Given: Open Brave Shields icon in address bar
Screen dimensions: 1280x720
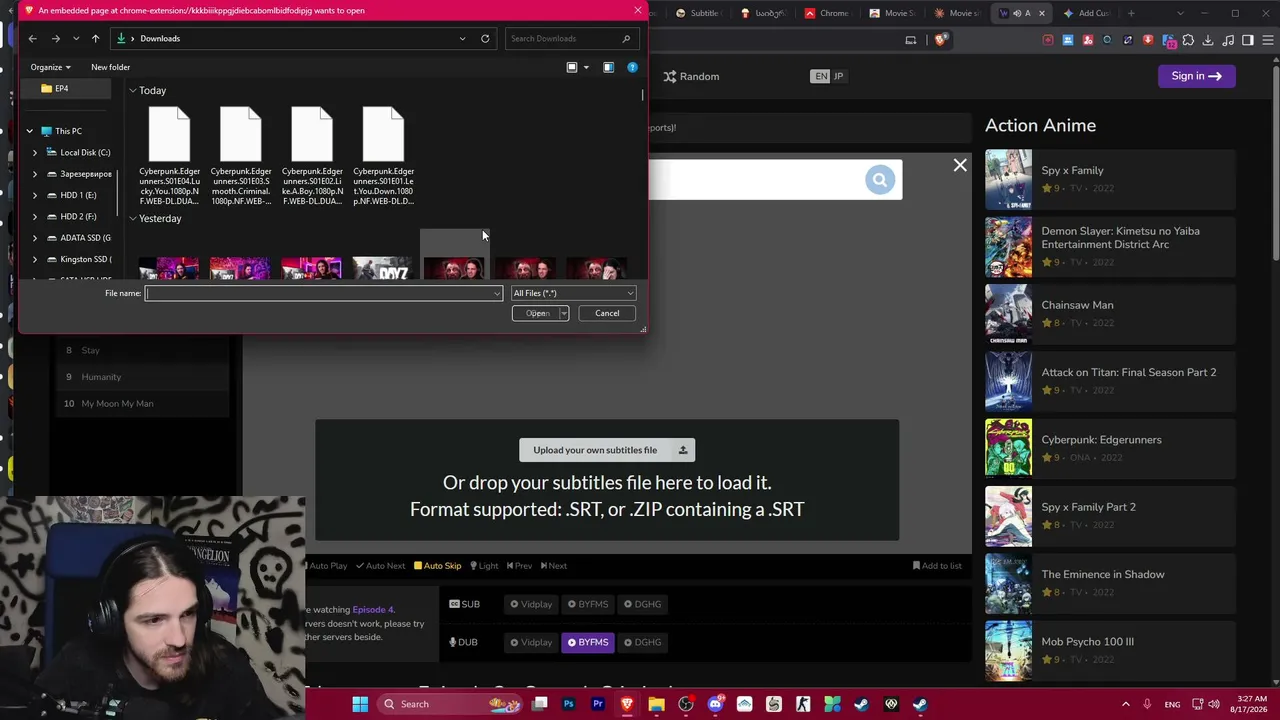Looking at the screenshot, I should pos(941,40).
